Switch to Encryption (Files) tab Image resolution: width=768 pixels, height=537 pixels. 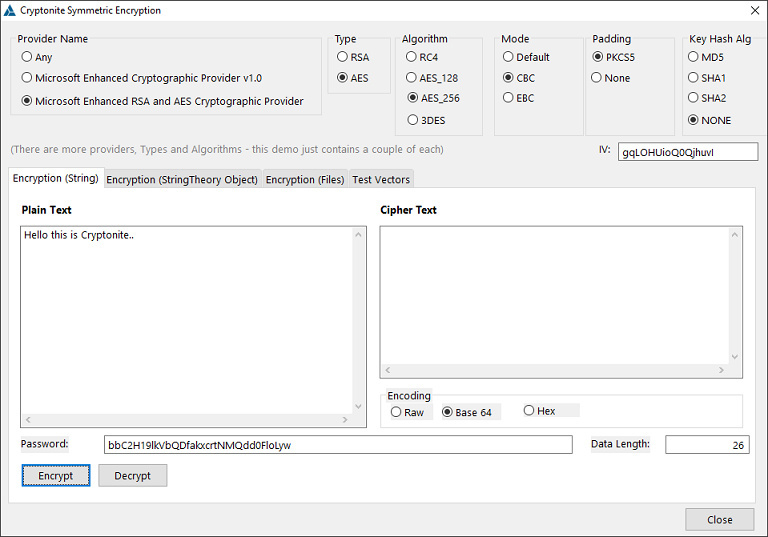305,179
